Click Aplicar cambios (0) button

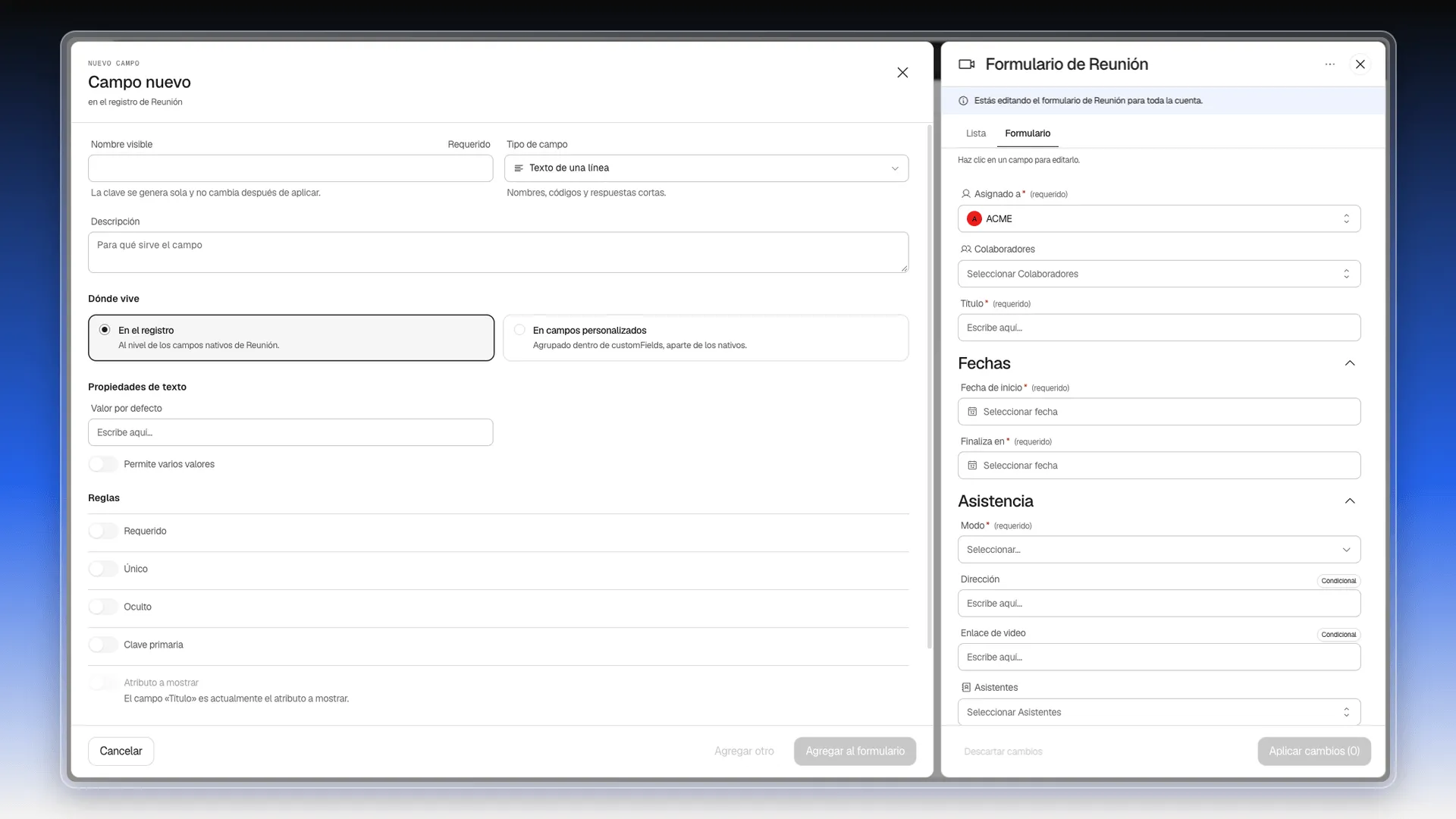(1314, 752)
